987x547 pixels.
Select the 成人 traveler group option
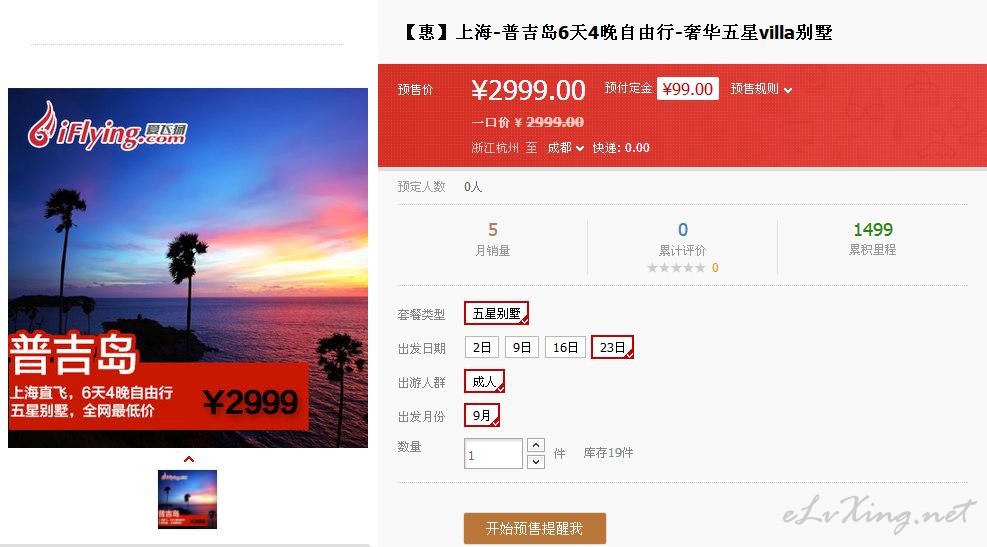coord(484,381)
